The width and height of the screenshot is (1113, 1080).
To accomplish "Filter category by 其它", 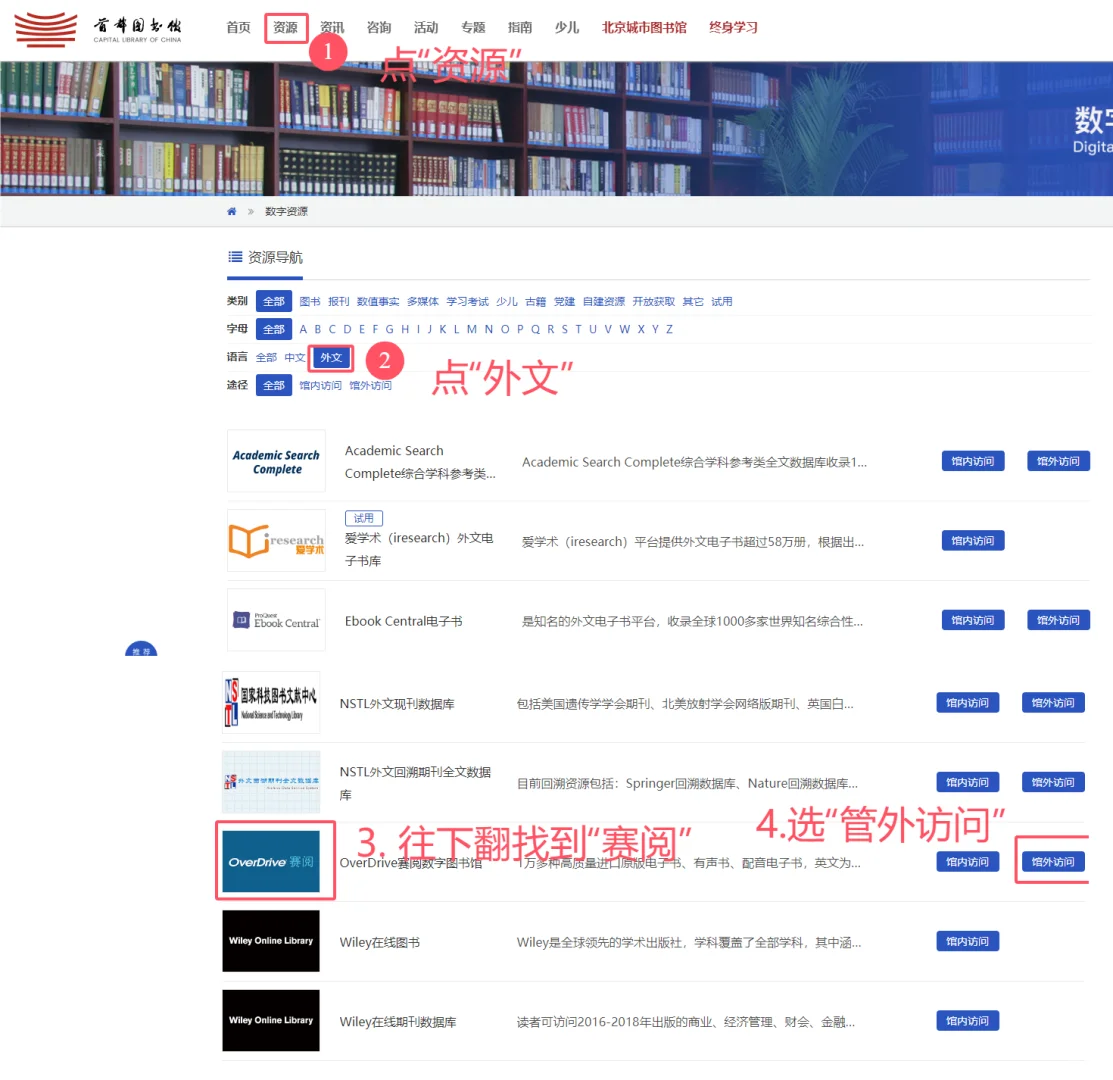I will click(x=693, y=302).
